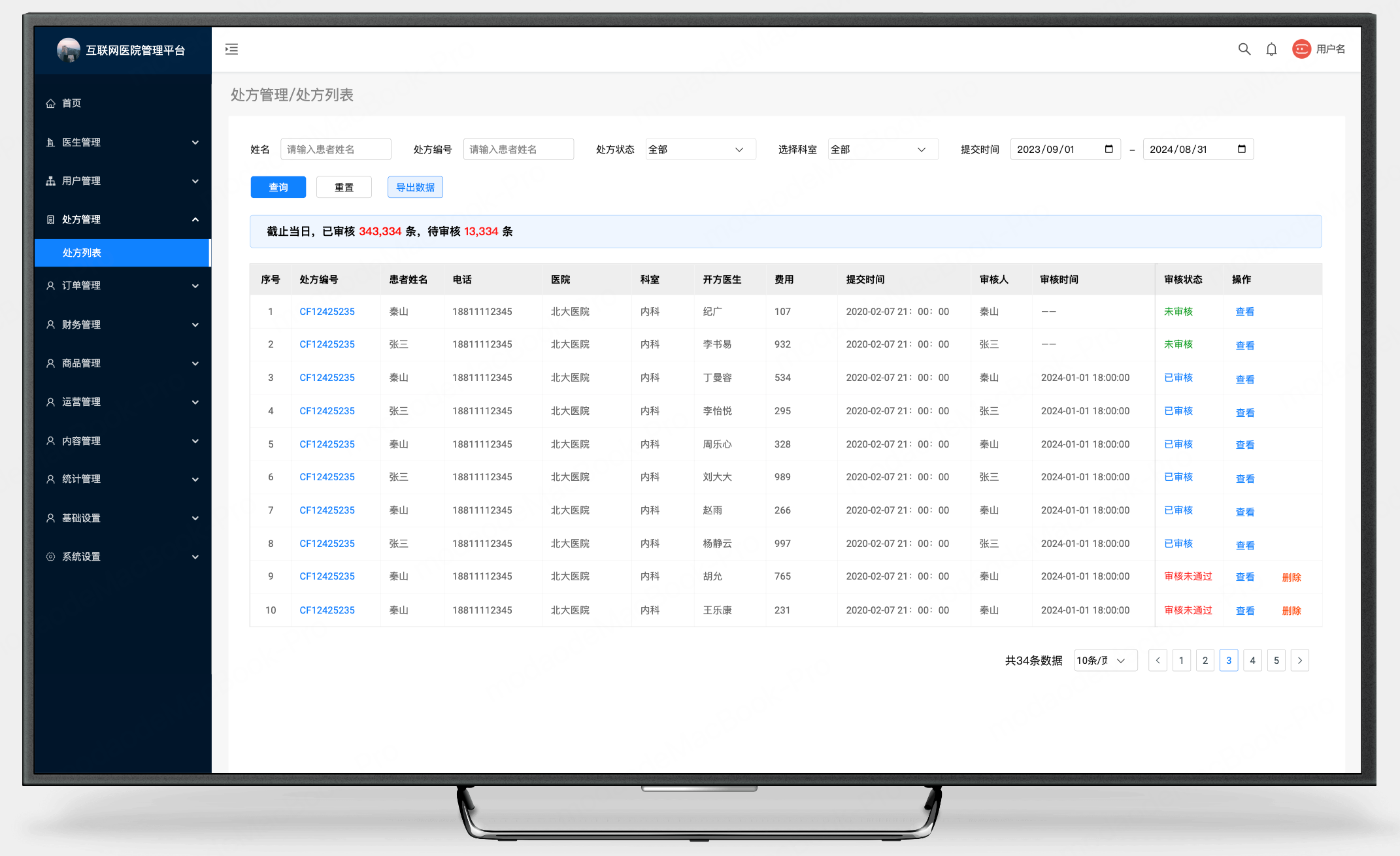Click the 统计管理 person icon
The height and width of the screenshot is (856, 1400).
tap(50, 479)
